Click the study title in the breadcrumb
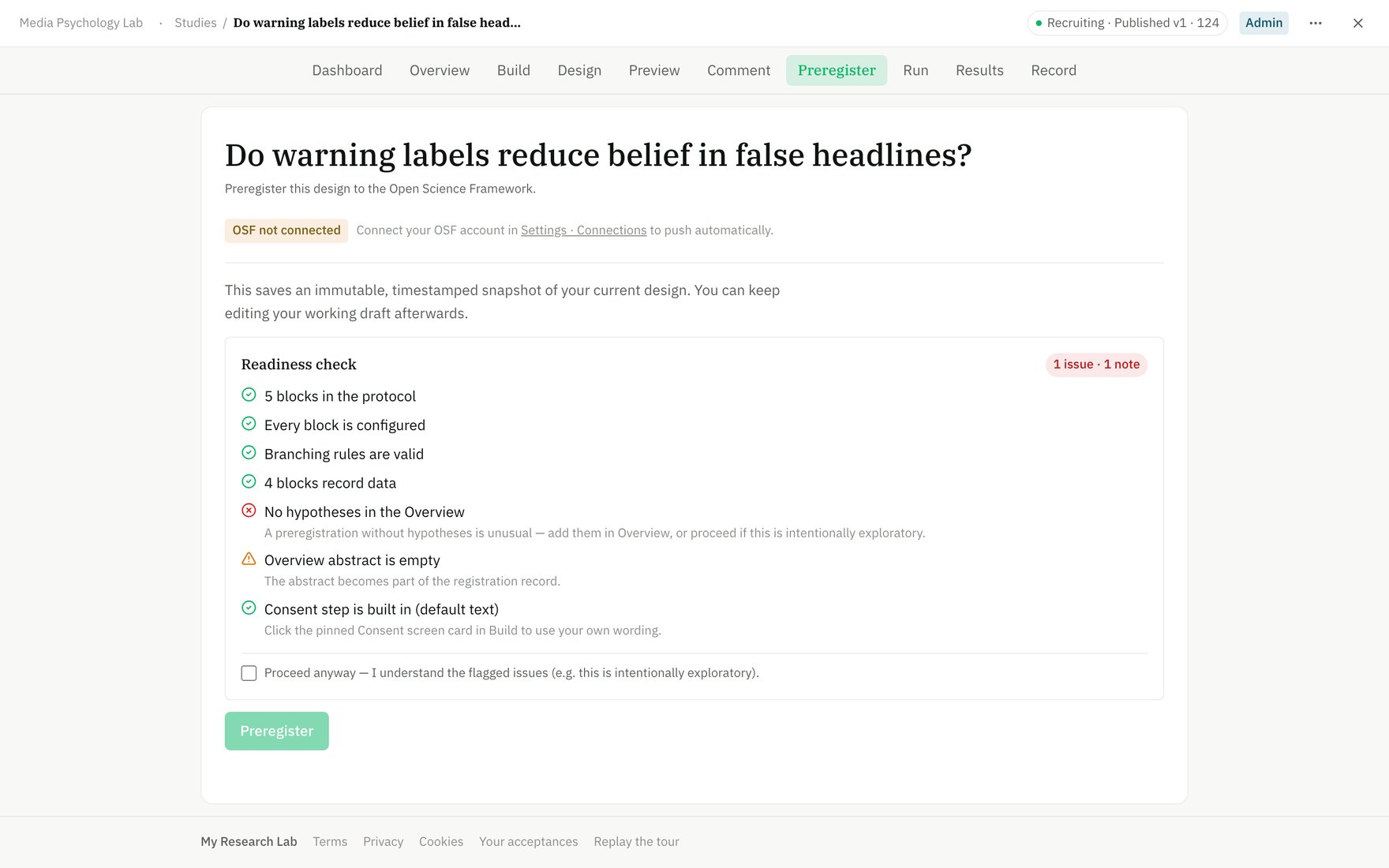 [x=377, y=23]
